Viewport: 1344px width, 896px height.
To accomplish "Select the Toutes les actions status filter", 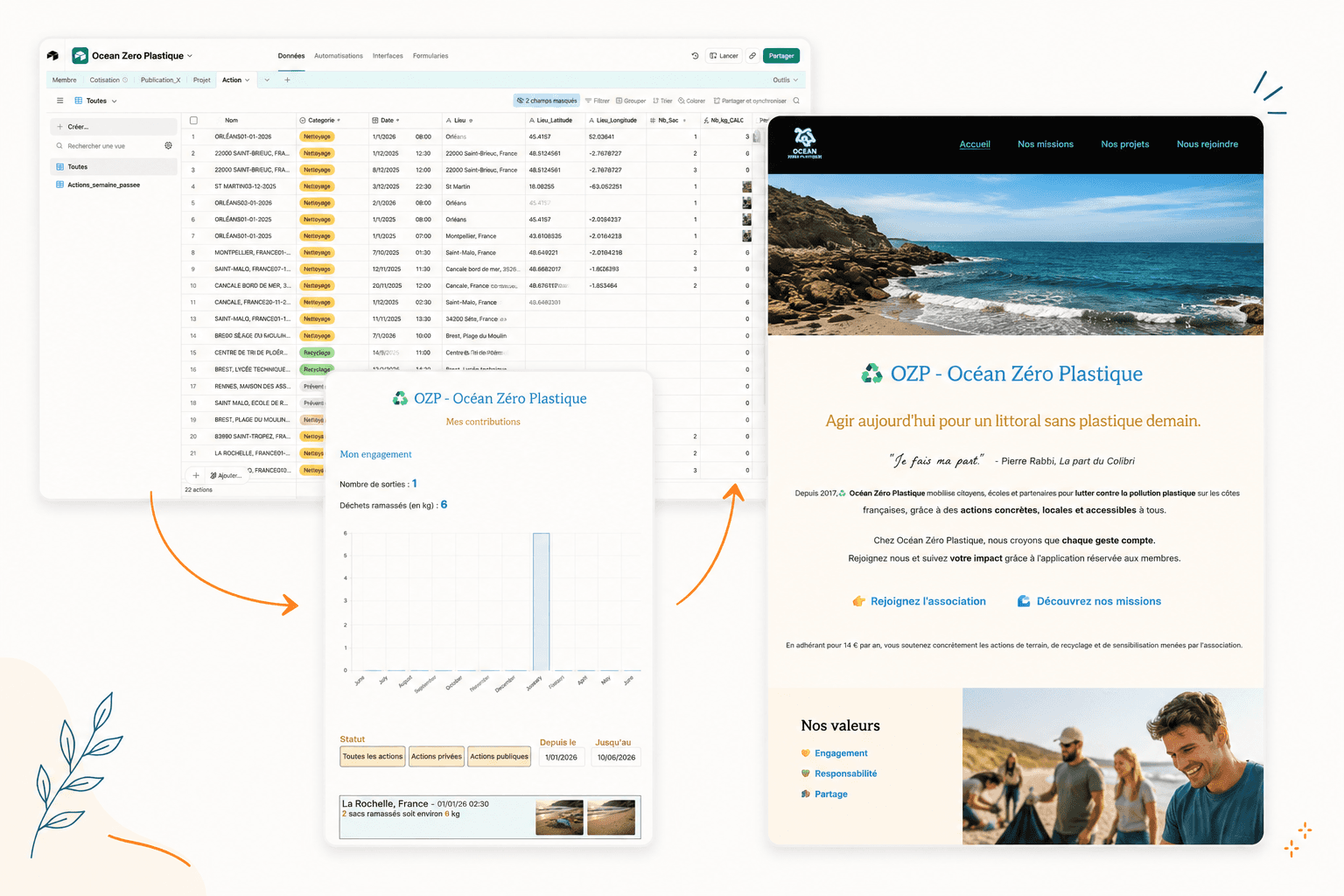I will coord(373,757).
